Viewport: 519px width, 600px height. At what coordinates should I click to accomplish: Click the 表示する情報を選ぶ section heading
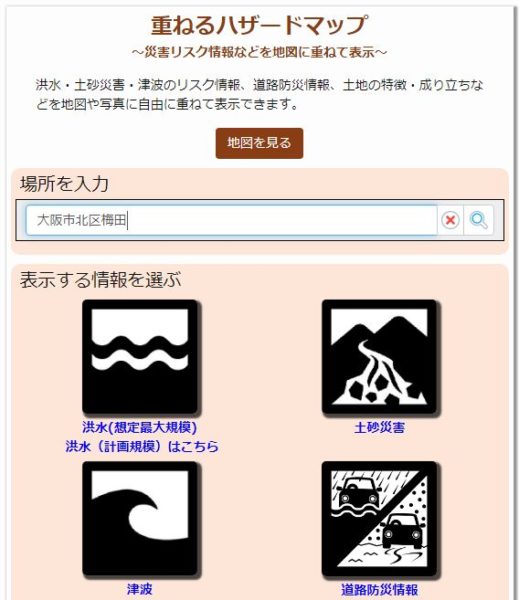pyautogui.click(x=100, y=279)
